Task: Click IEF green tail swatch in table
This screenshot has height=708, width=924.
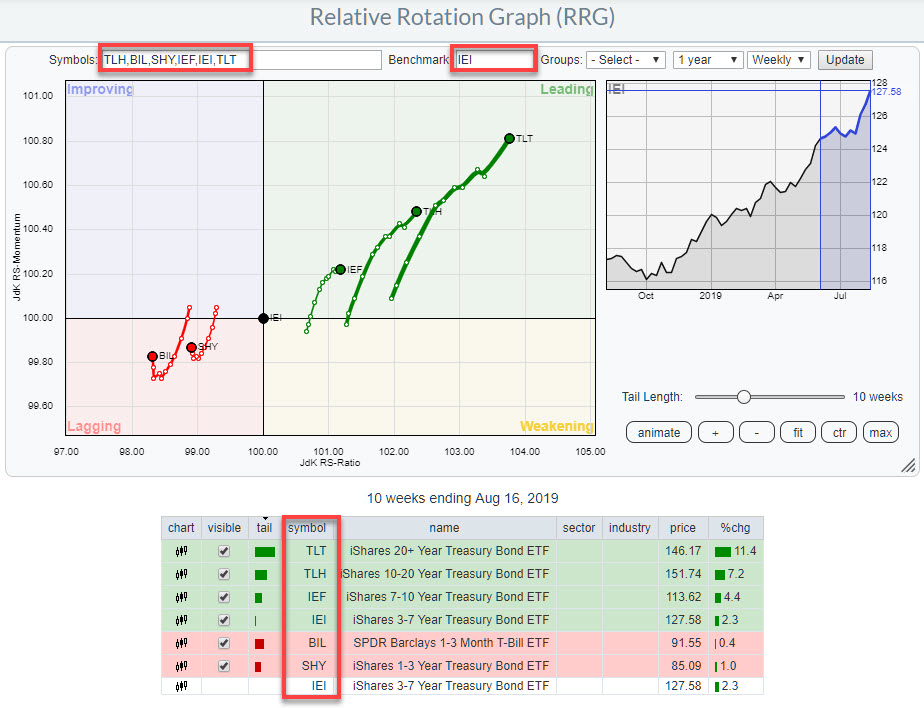Action: click(258, 598)
